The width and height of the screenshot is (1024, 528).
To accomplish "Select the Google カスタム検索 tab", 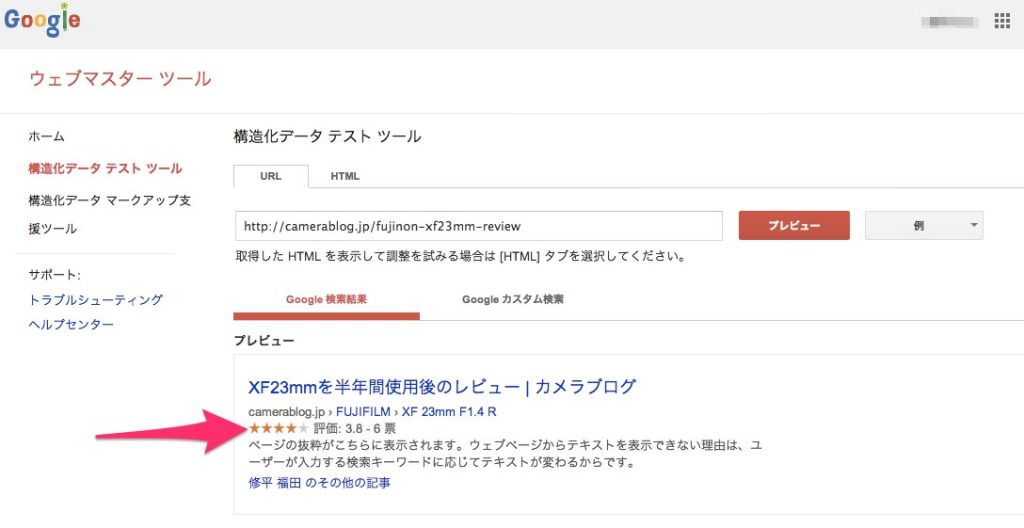I will pyautogui.click(x=513, y=300).
